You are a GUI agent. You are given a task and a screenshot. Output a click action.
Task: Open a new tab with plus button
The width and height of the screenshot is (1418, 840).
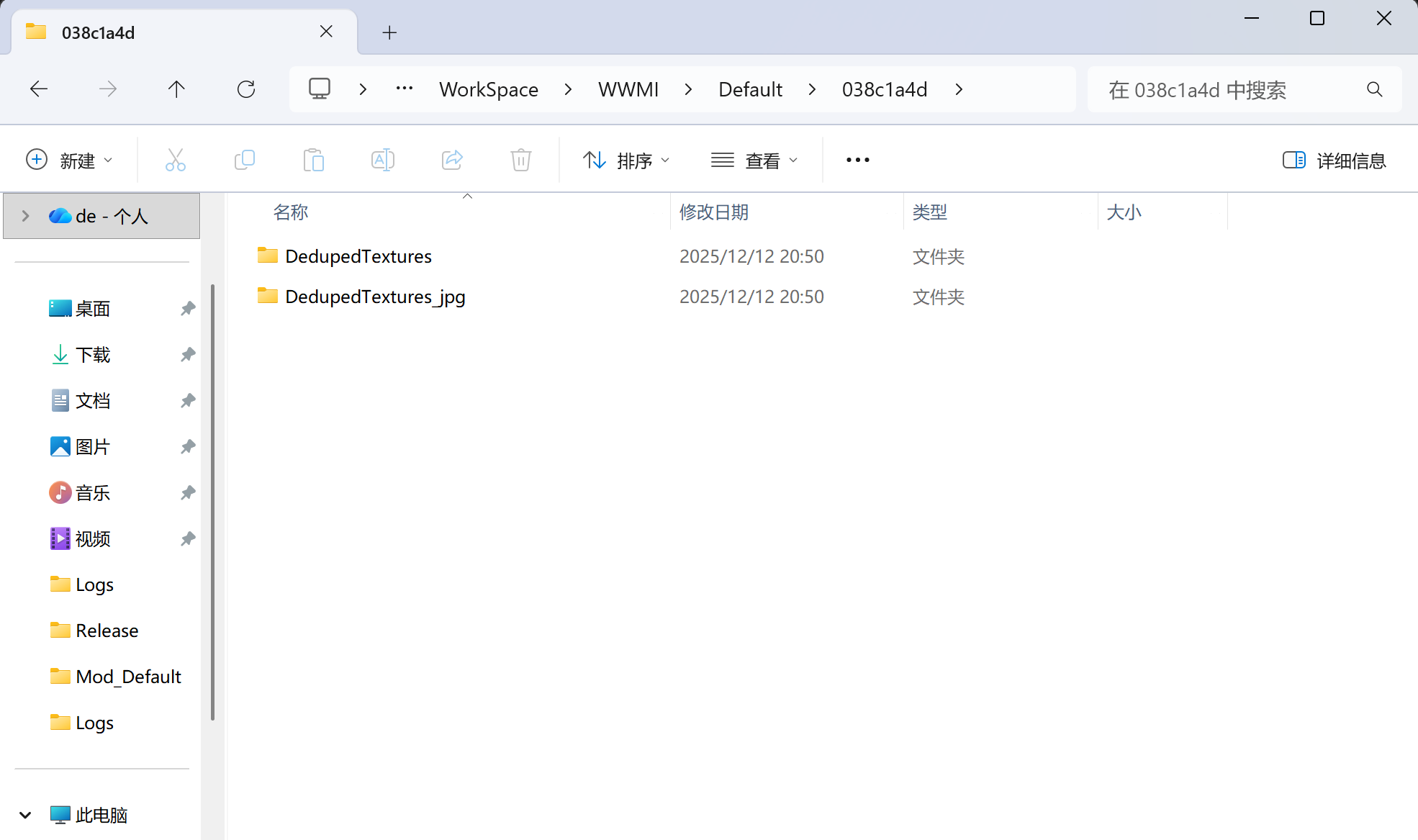[389, 32]
